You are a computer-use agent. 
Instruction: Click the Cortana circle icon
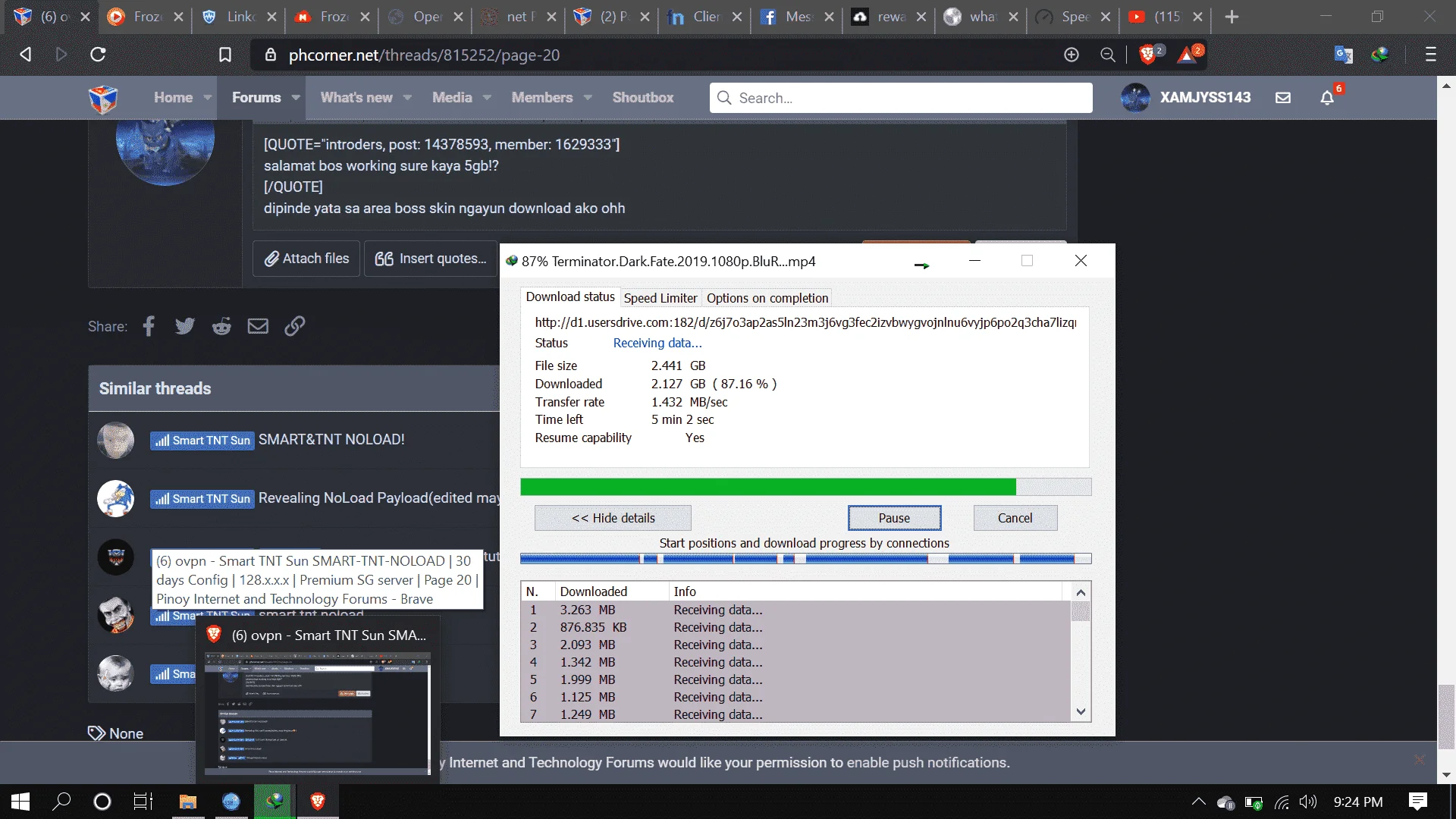(102, 802)
